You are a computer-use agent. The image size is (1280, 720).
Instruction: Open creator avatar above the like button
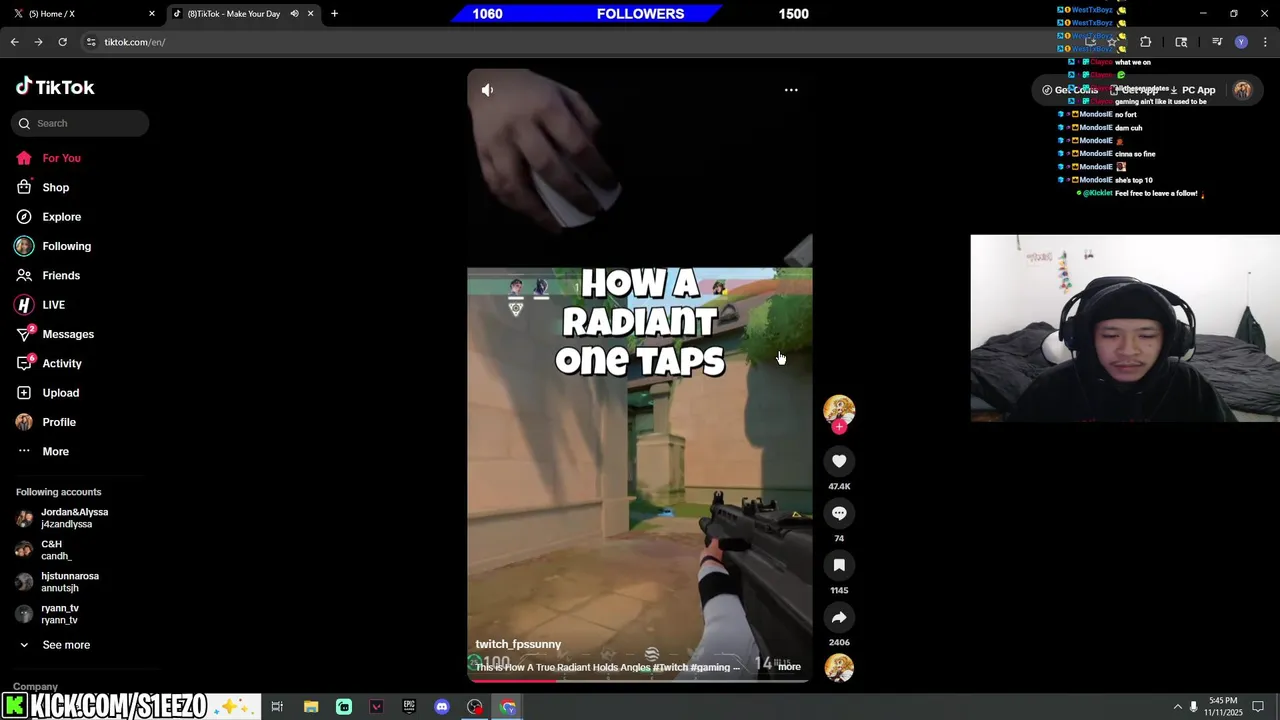click(839, 409)
